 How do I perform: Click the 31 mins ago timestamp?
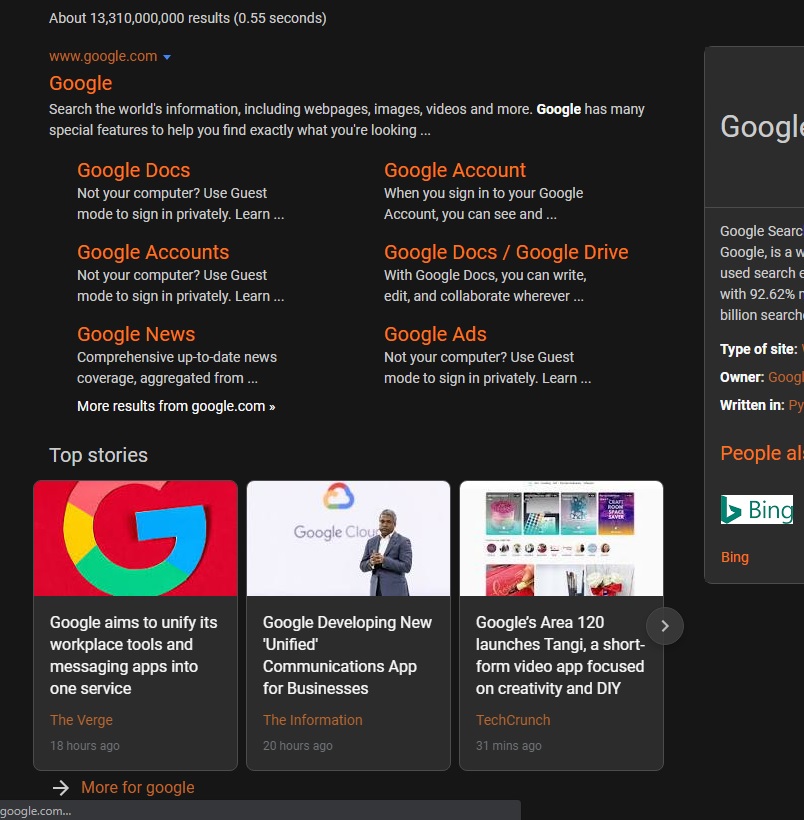point(508,746)
